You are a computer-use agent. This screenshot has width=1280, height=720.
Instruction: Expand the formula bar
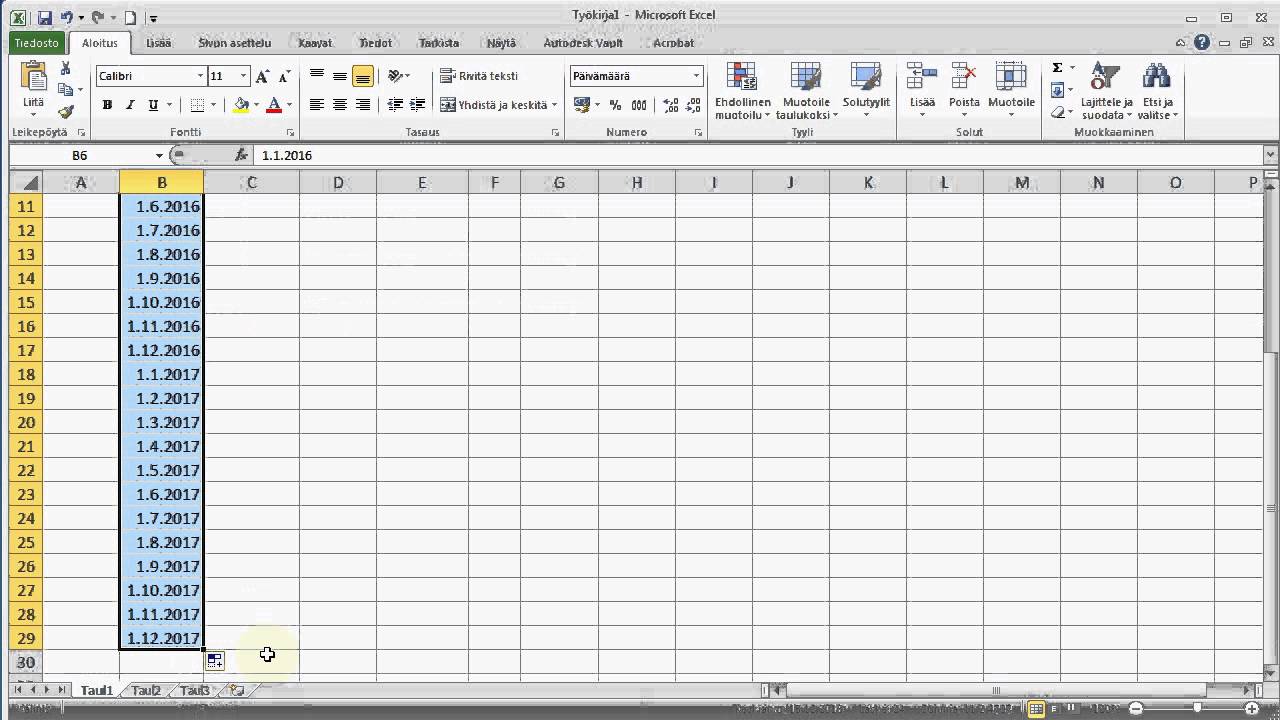pos(1270,155)
